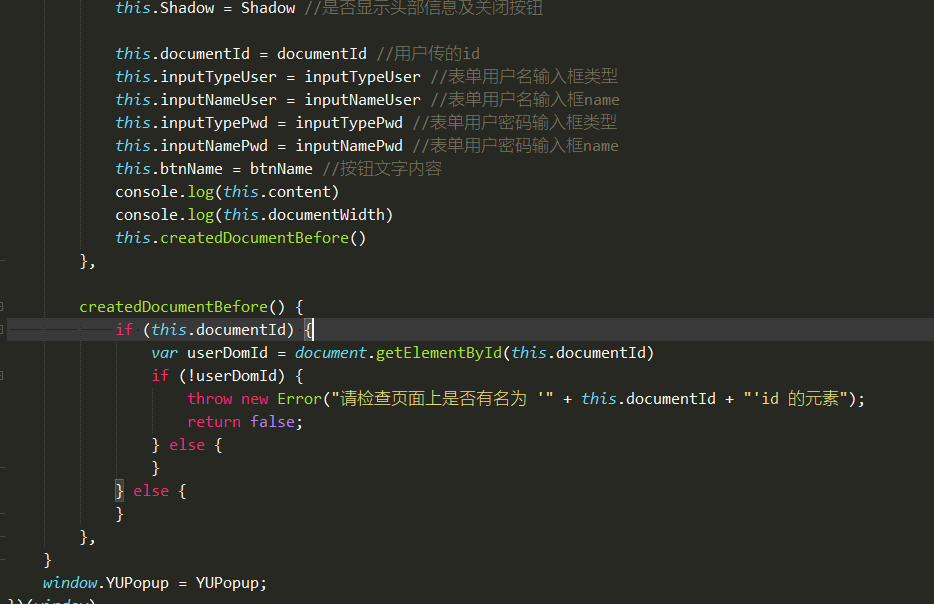Click 'YUPopup;' at the end of the assignment
The image size is (934, 604).
point(231,583)
